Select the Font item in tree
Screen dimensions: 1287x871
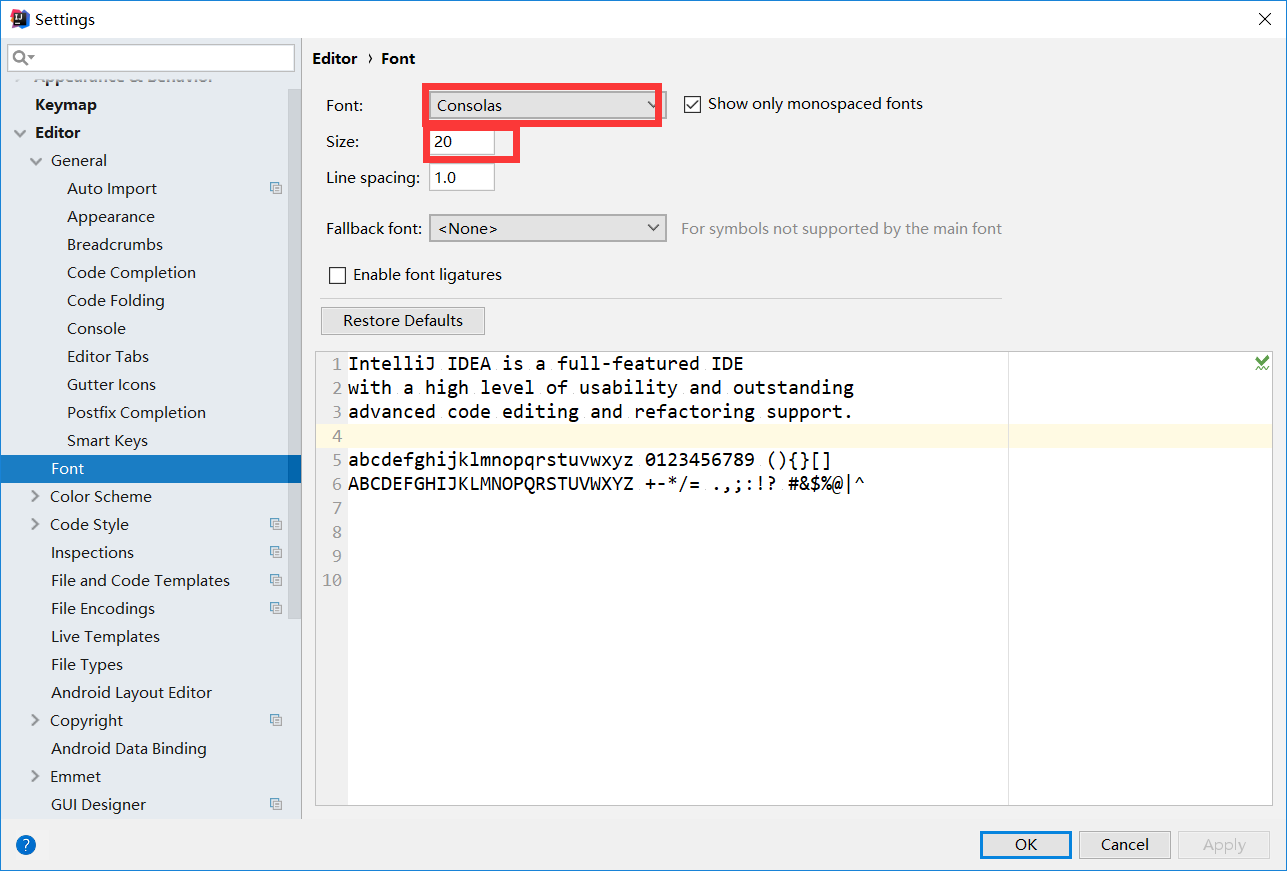(x=151, y=468)
